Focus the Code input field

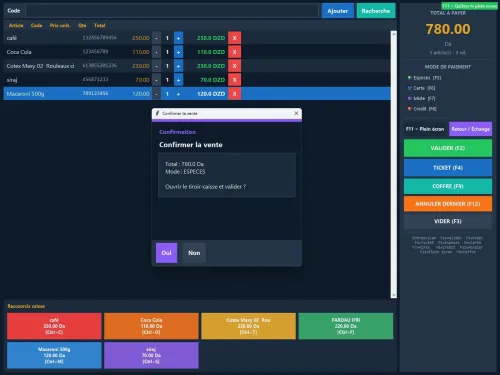point(172,11)
